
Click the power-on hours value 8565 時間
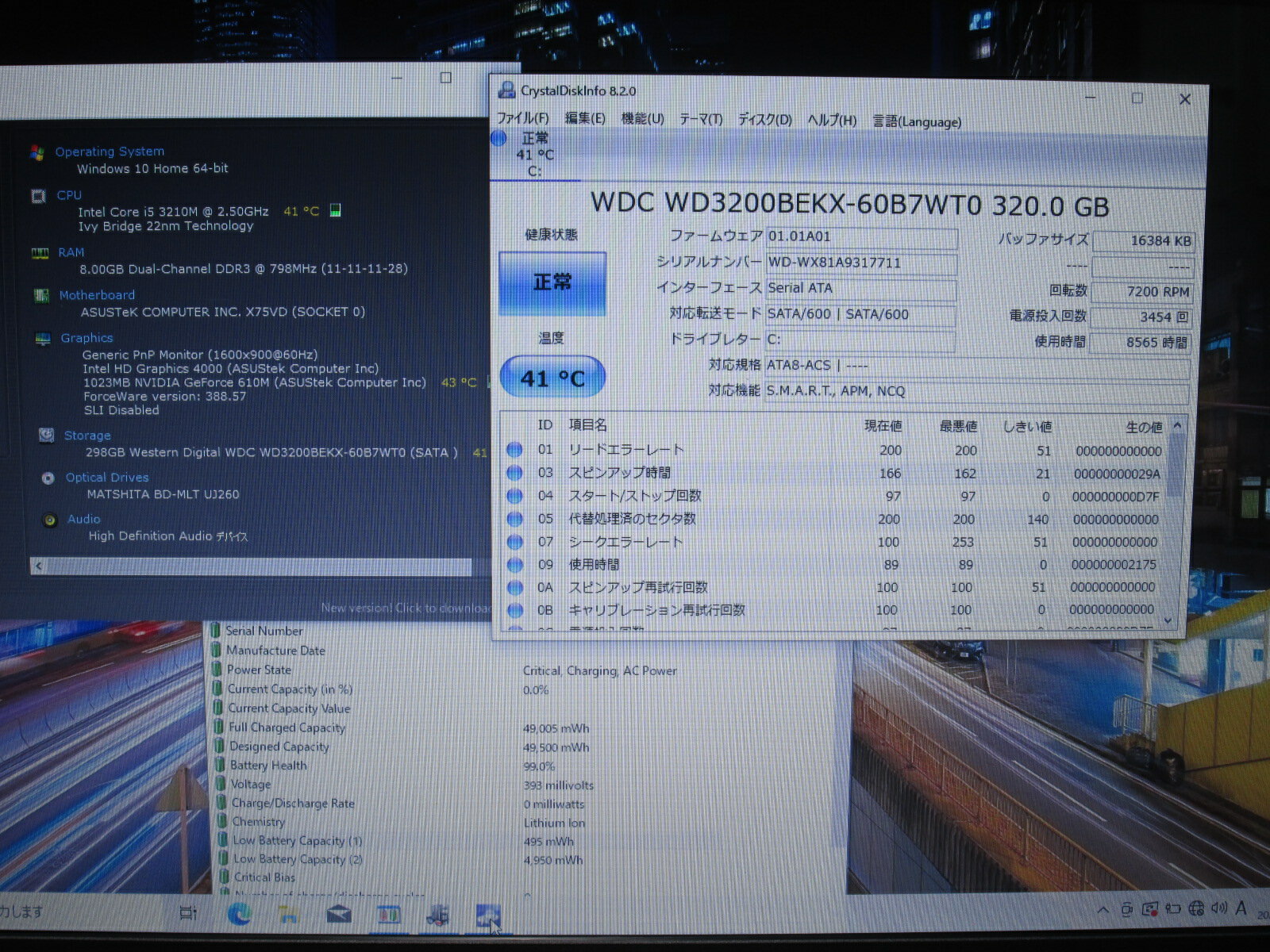[x=1141, y=343]
